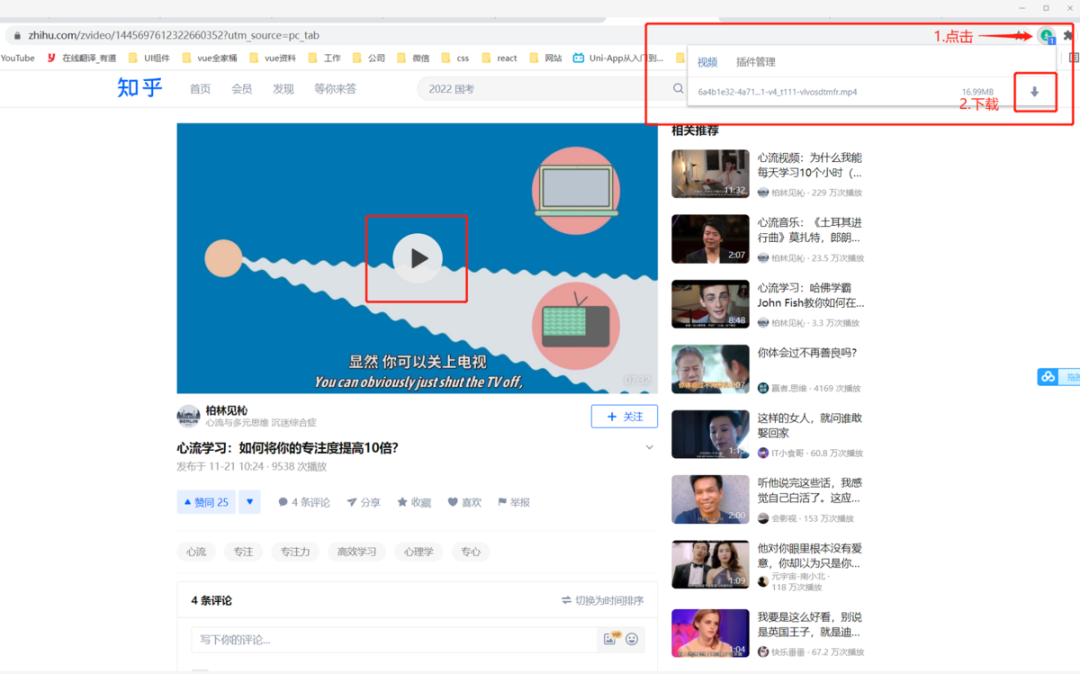This screenshot has width=1080, height=674.
Task: Go to 首页 in Zhihu navigation
Action: (x=200, y=89)
